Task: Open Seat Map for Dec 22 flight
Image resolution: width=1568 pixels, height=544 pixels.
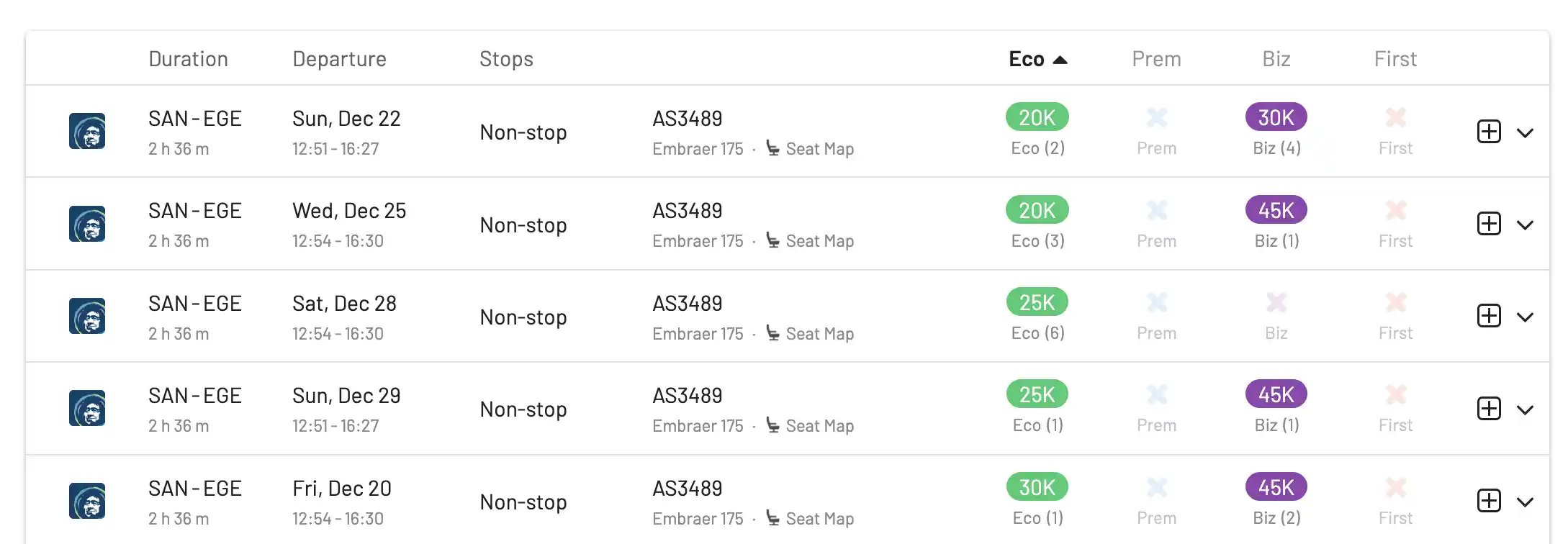Action: click(x=819, y=149)
